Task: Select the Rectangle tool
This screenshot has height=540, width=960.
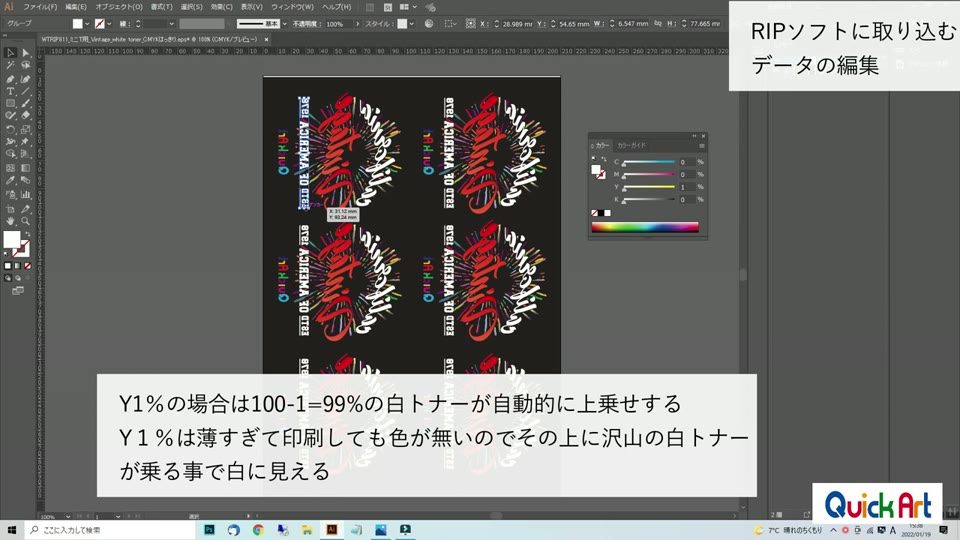Action: pyautogui.click(x=10, y=103)
